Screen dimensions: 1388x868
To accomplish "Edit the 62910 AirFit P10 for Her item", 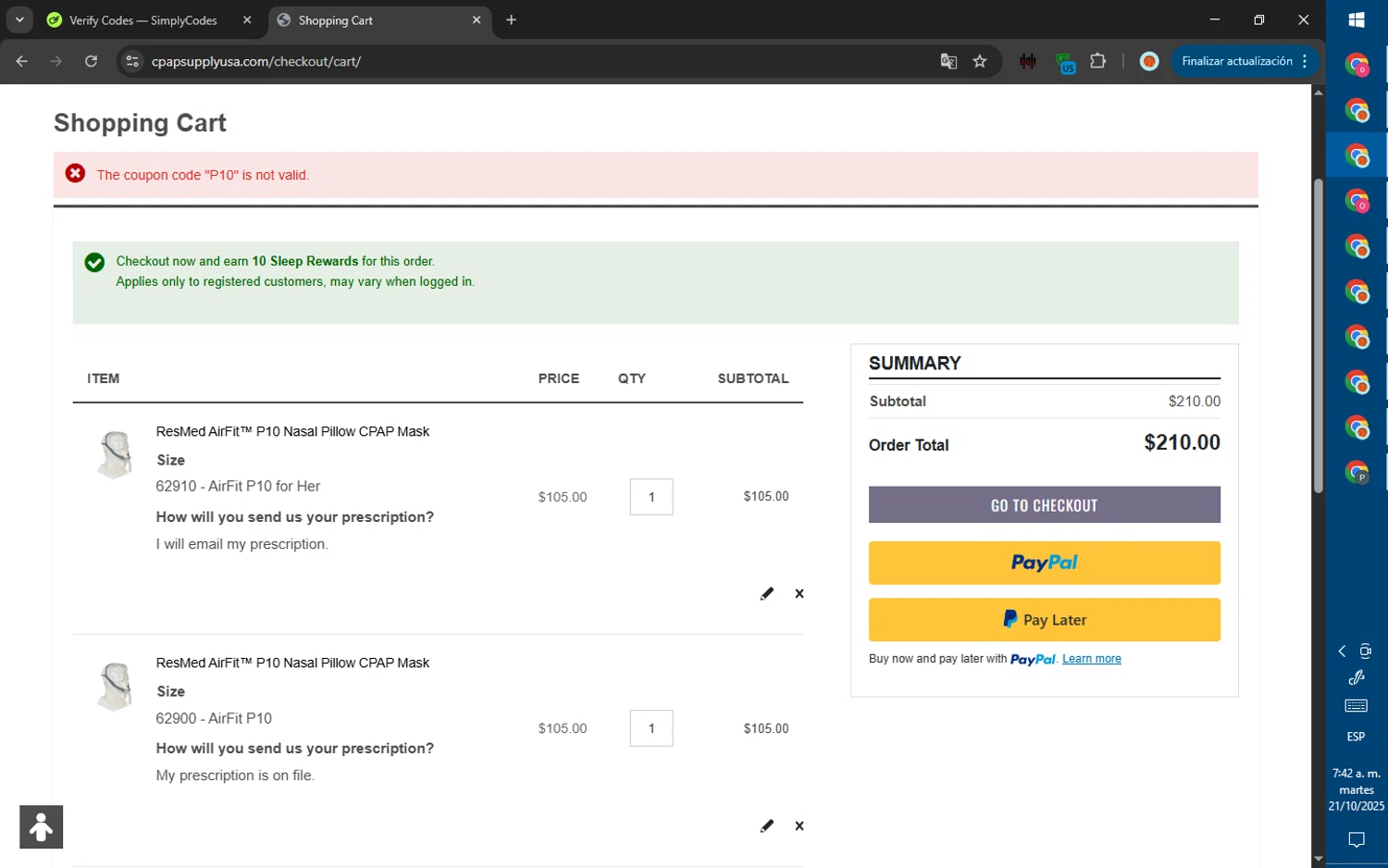I will 766,593.
